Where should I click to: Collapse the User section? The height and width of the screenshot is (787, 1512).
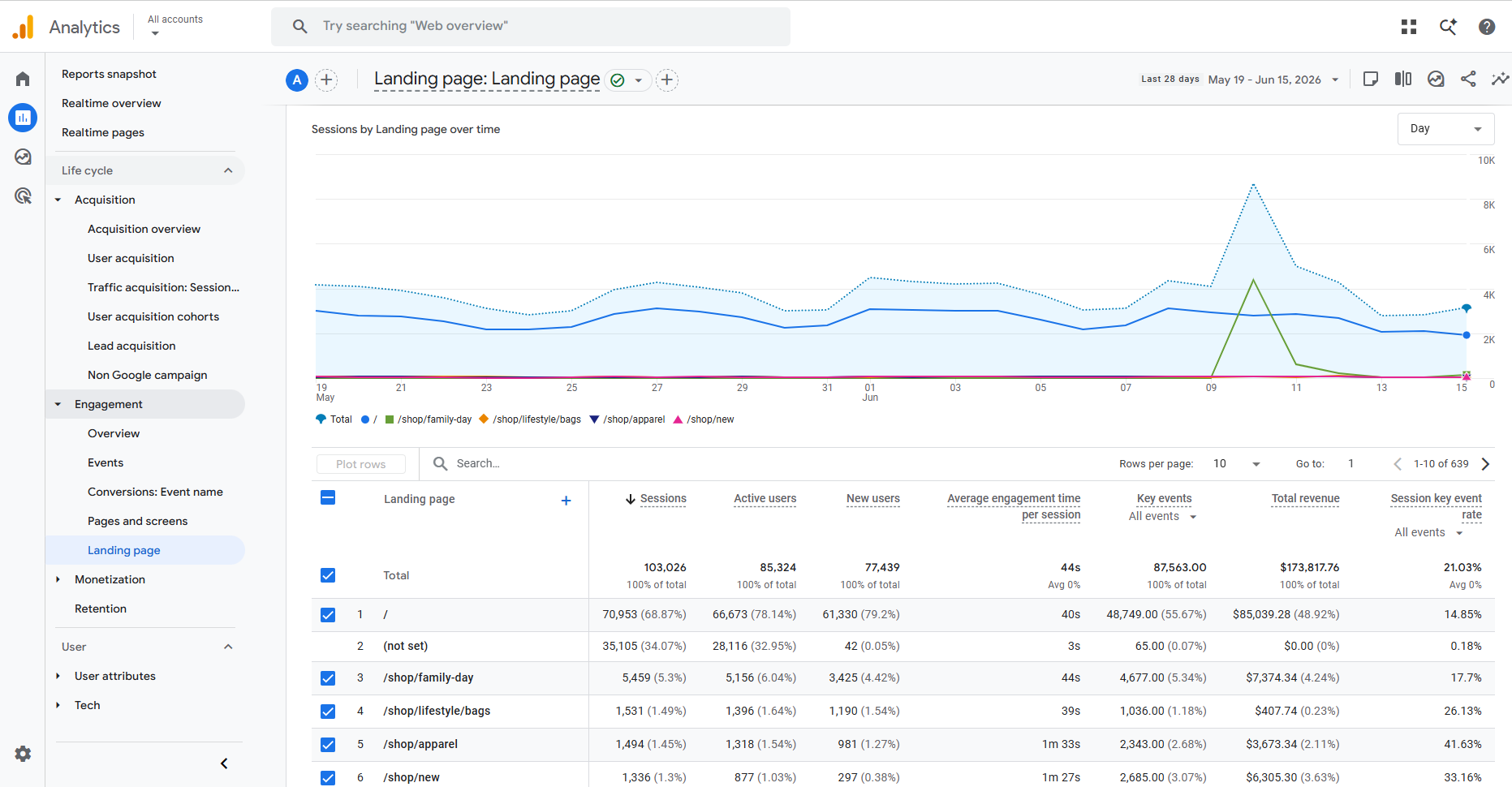pos(228,647)
